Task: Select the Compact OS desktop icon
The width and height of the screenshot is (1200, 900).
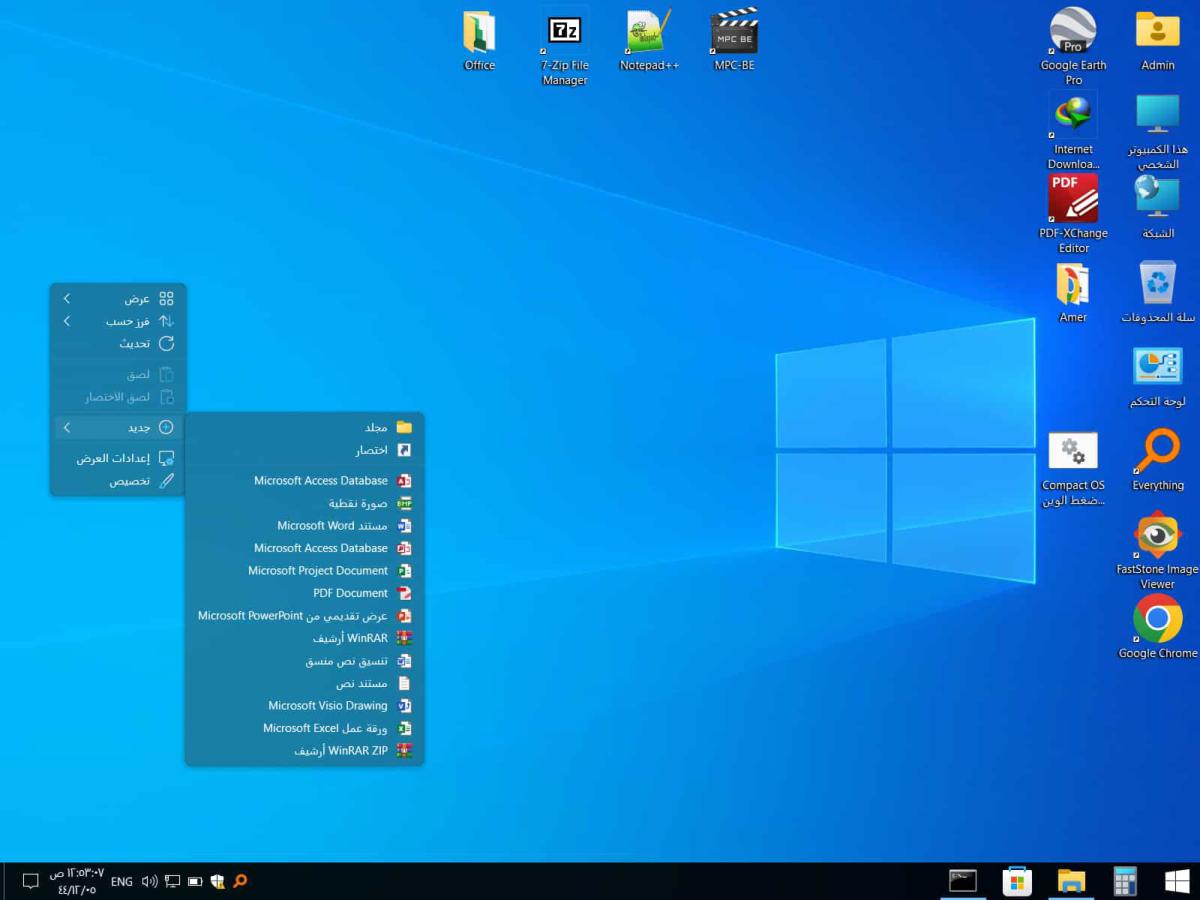Action: [x=1073, y=452]
